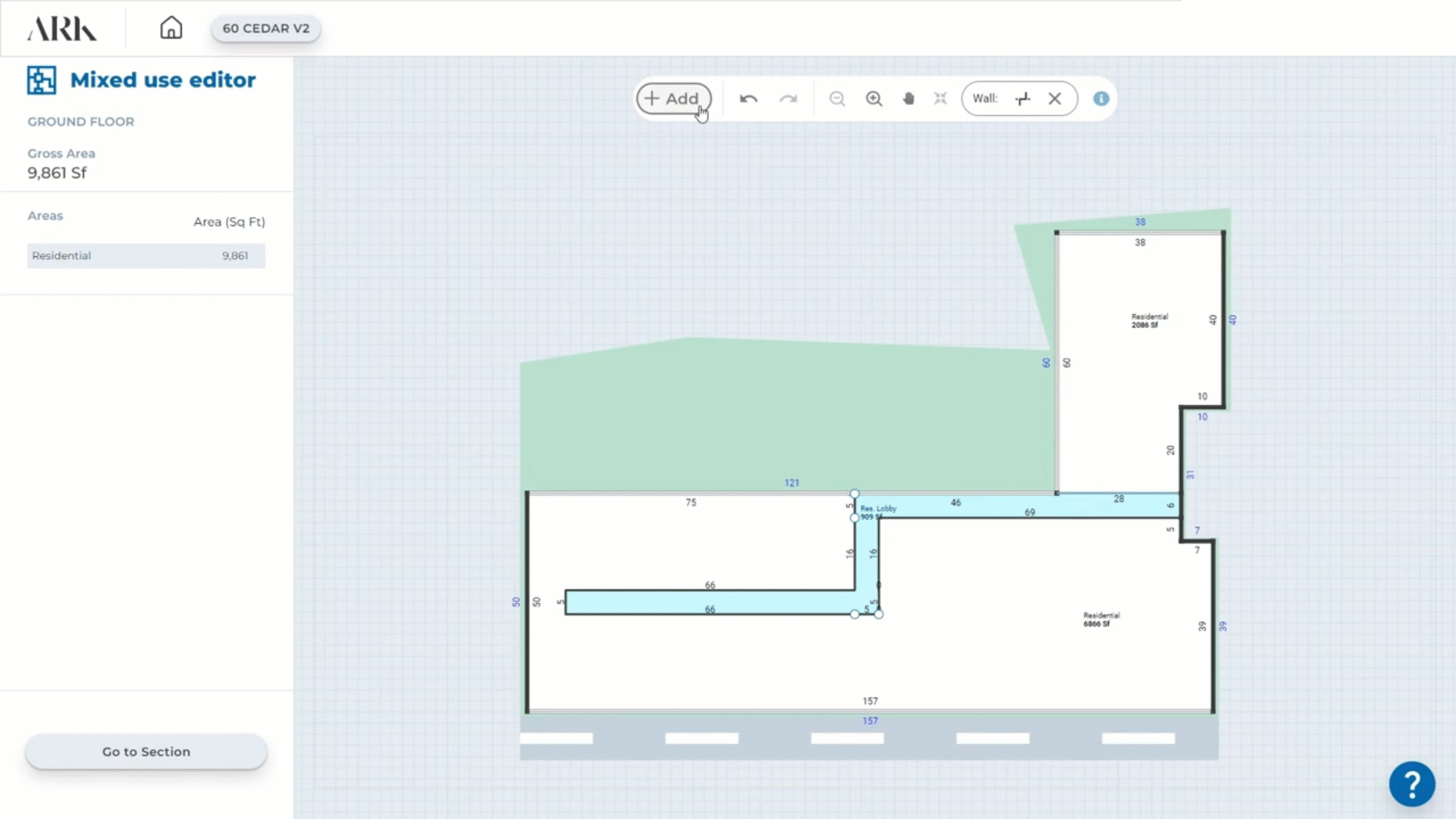This screenshot has width=1456, height=819.
Task: Select the Residential row in Areas
Action: click(146, 256)
